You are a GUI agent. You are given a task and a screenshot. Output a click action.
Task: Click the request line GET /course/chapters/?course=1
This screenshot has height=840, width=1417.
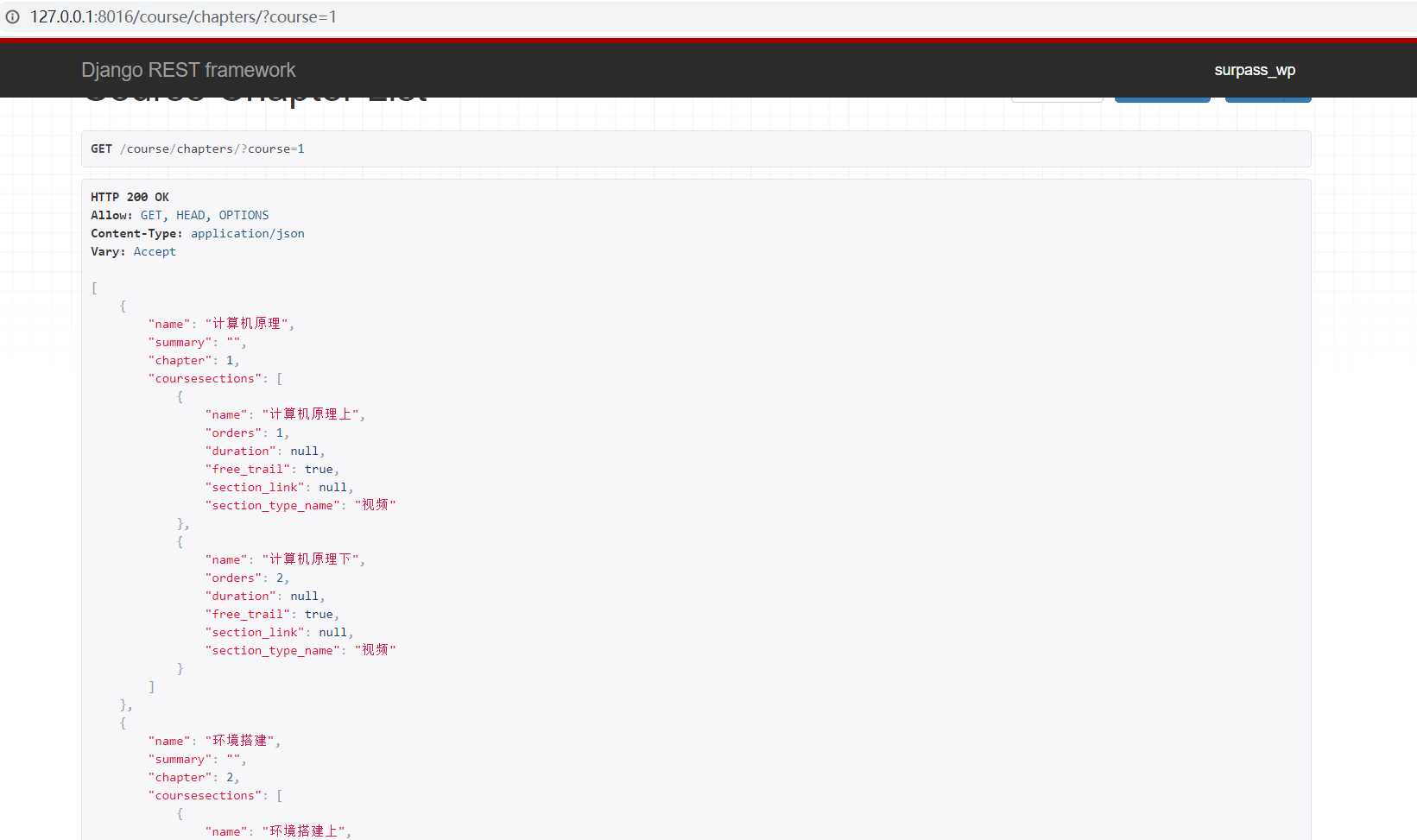coord(198,148)
